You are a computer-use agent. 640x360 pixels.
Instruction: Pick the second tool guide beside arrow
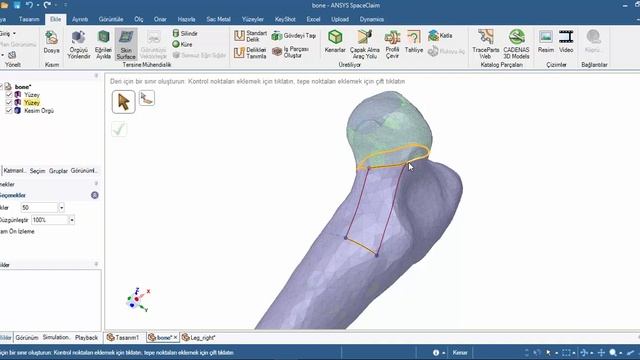147,98
